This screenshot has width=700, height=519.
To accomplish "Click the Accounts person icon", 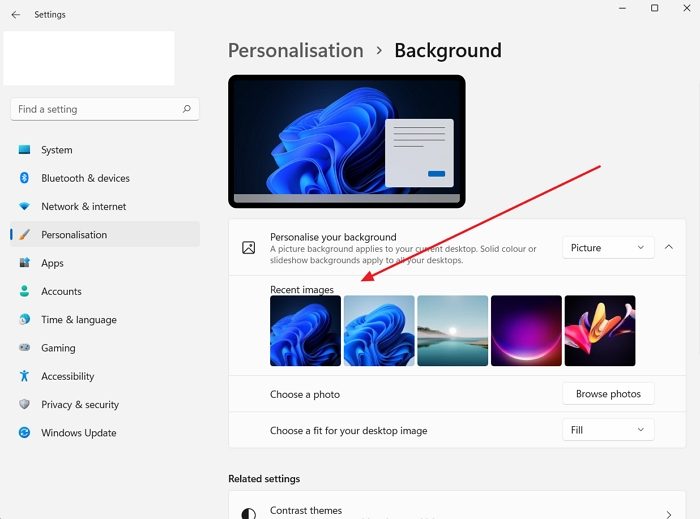I will [x=25, y=291].
